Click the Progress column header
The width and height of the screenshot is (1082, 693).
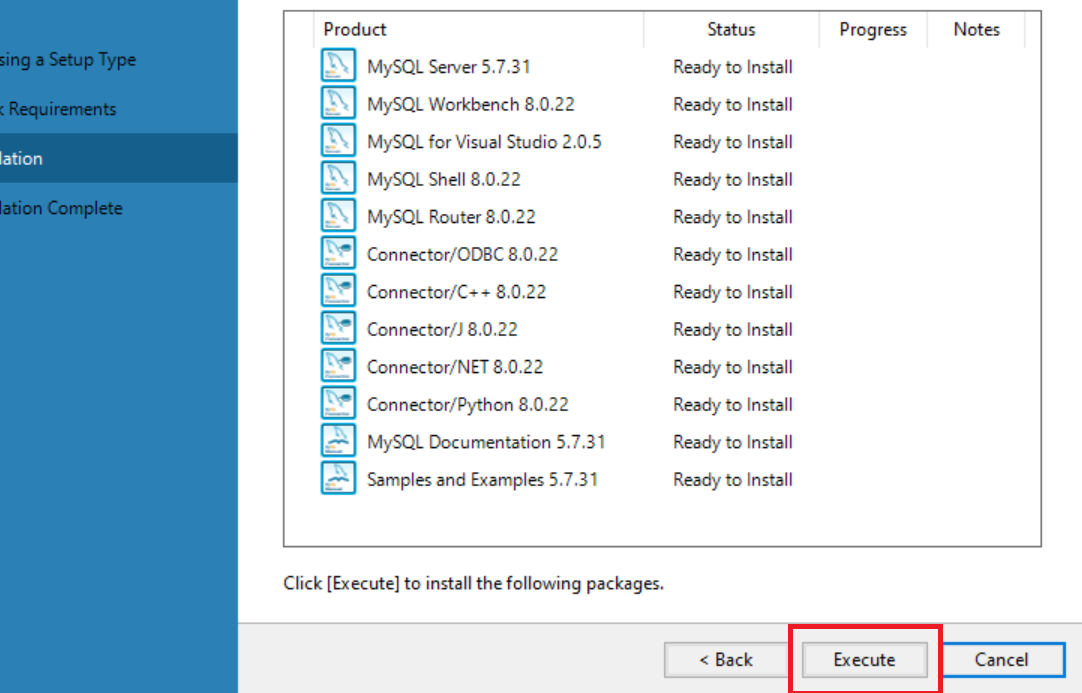point(873,30)
